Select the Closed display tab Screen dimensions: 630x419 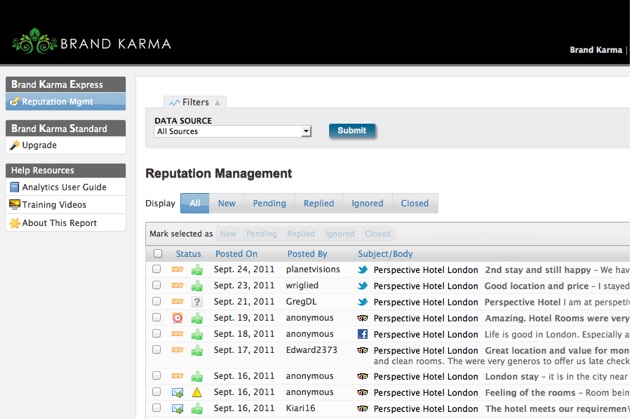pos(415,203)
